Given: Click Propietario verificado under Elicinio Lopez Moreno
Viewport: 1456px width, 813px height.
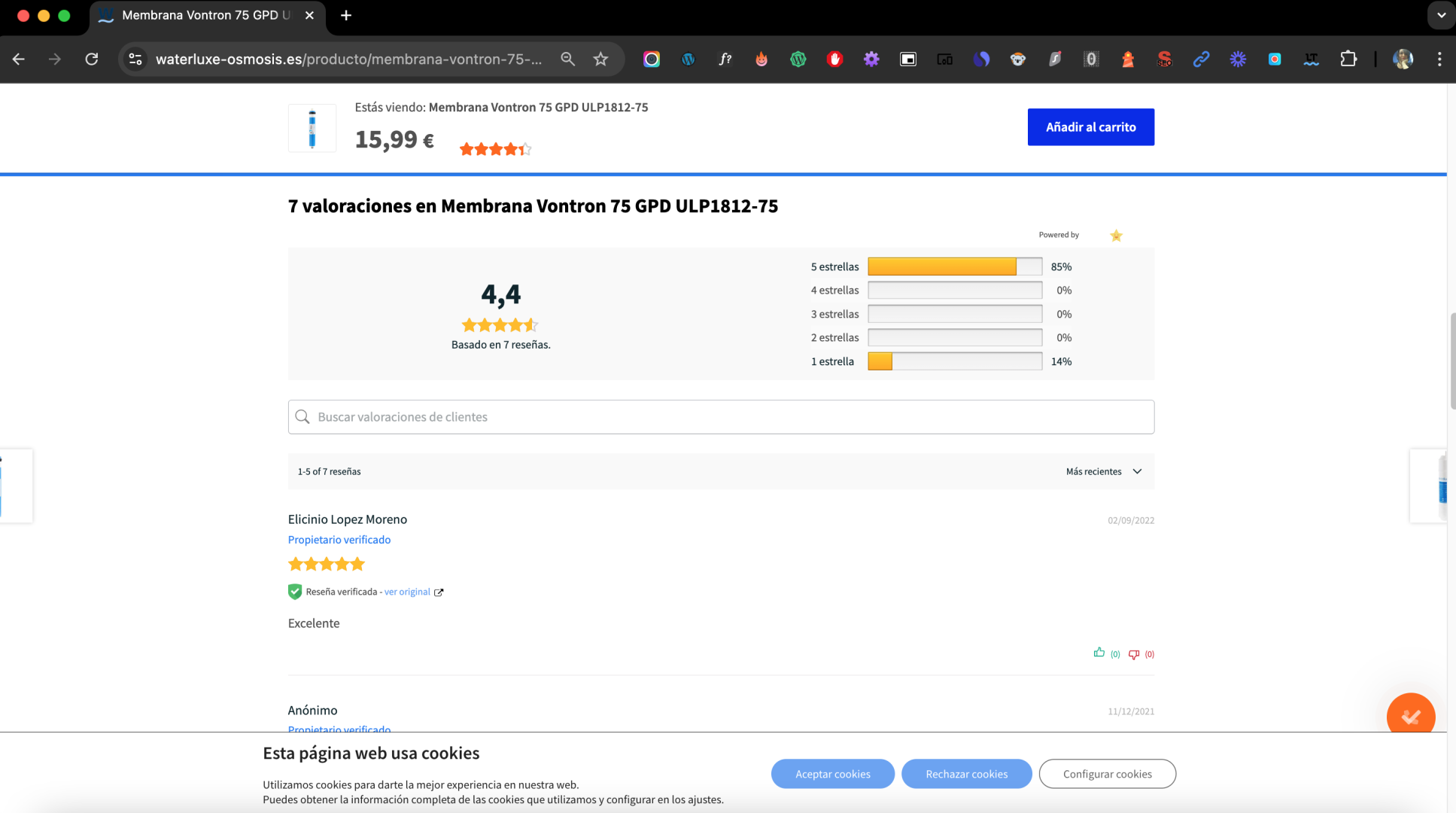Looking at the screenshot, I should 339,540.
